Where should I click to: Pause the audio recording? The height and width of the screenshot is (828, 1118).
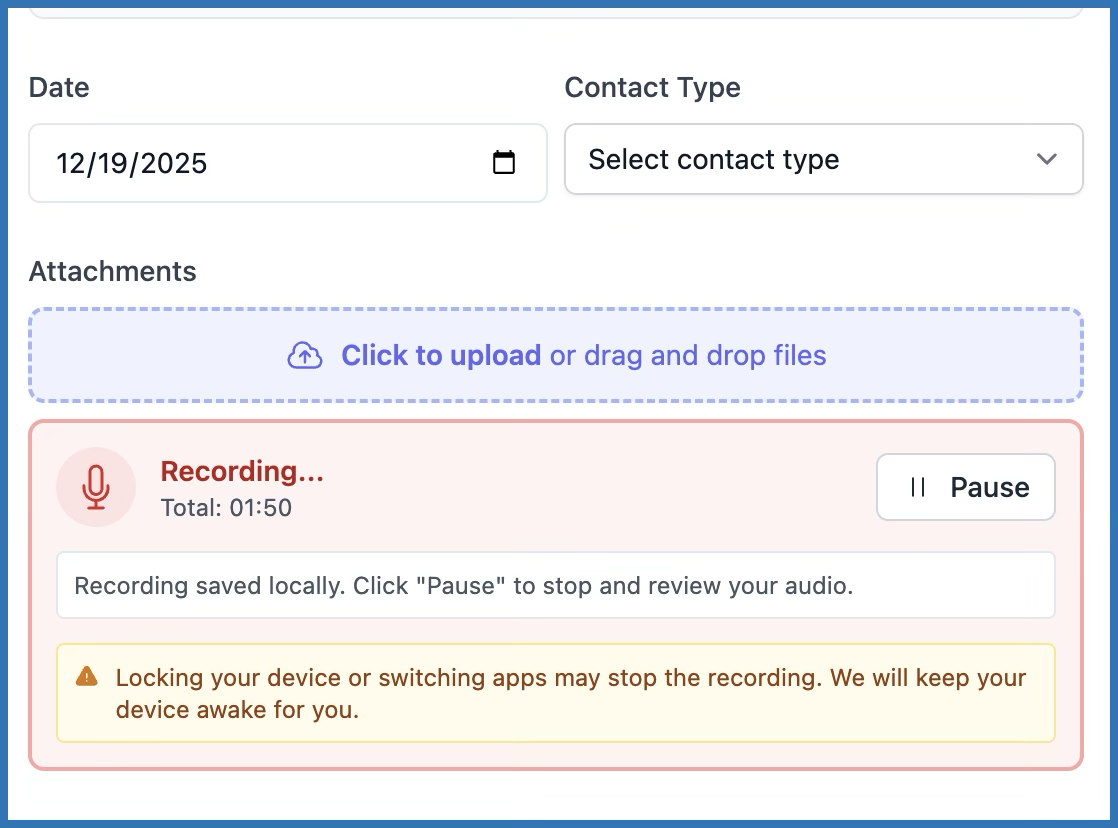[965, 487]
